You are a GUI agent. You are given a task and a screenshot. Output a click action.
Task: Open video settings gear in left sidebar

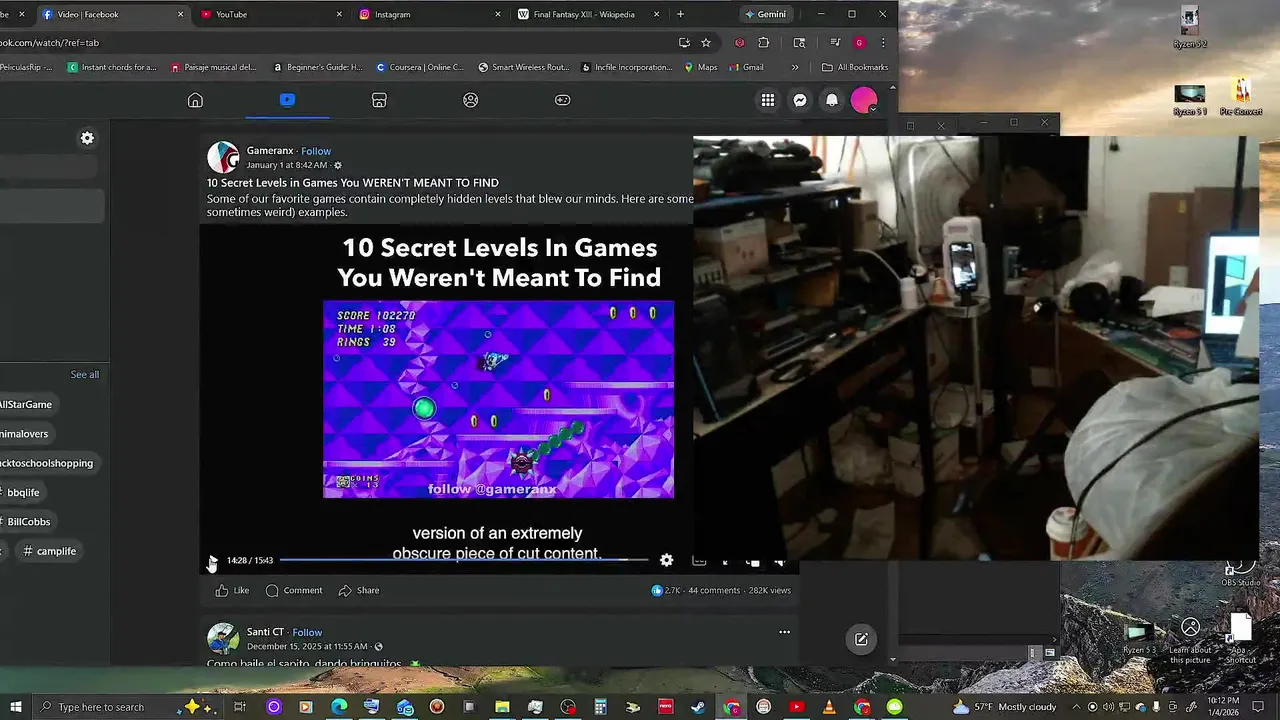(87, 138)
